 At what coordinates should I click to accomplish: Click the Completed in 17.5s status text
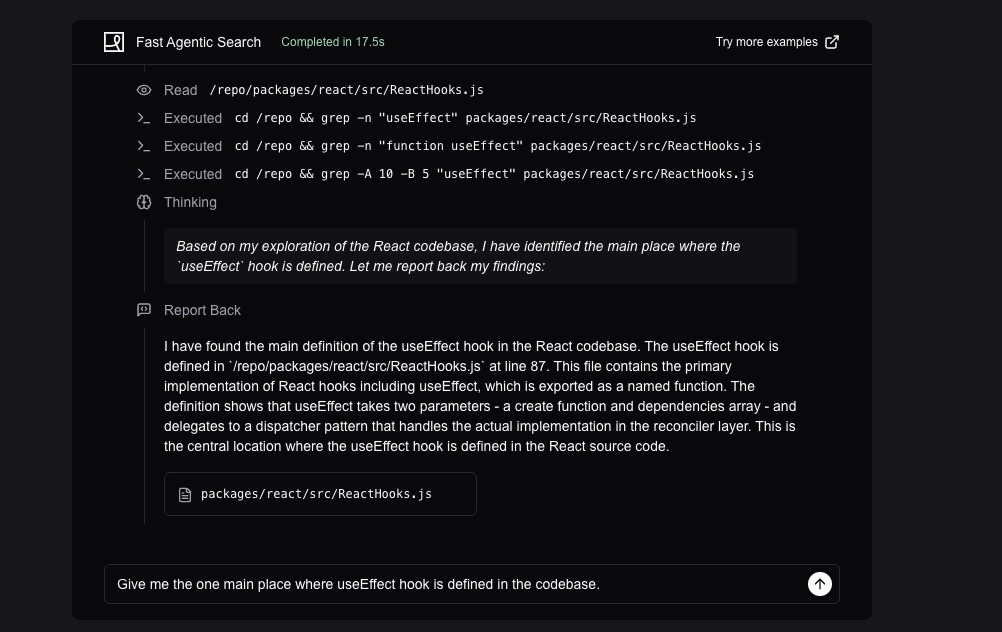(x=333, y=42)
